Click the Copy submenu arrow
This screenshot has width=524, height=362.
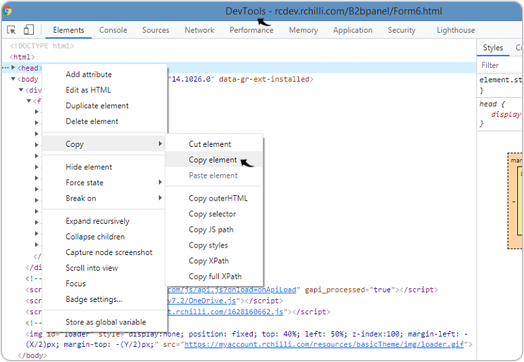click(x=160, y=144)
